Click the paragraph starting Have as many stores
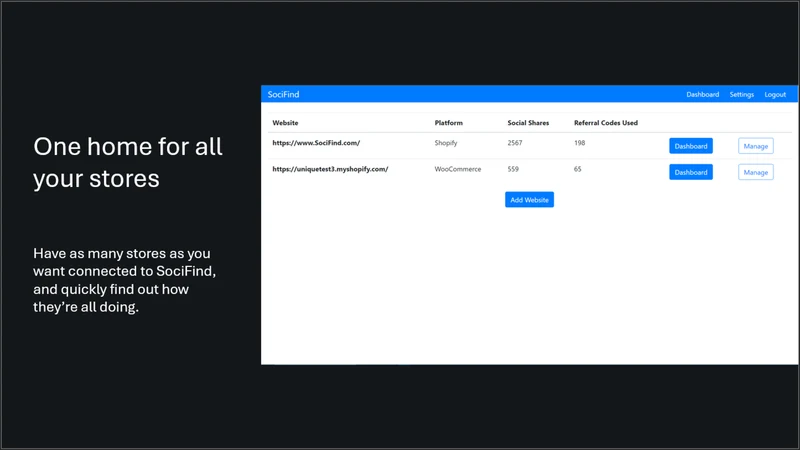The image size is (800, 450). (x=124, y=280)
